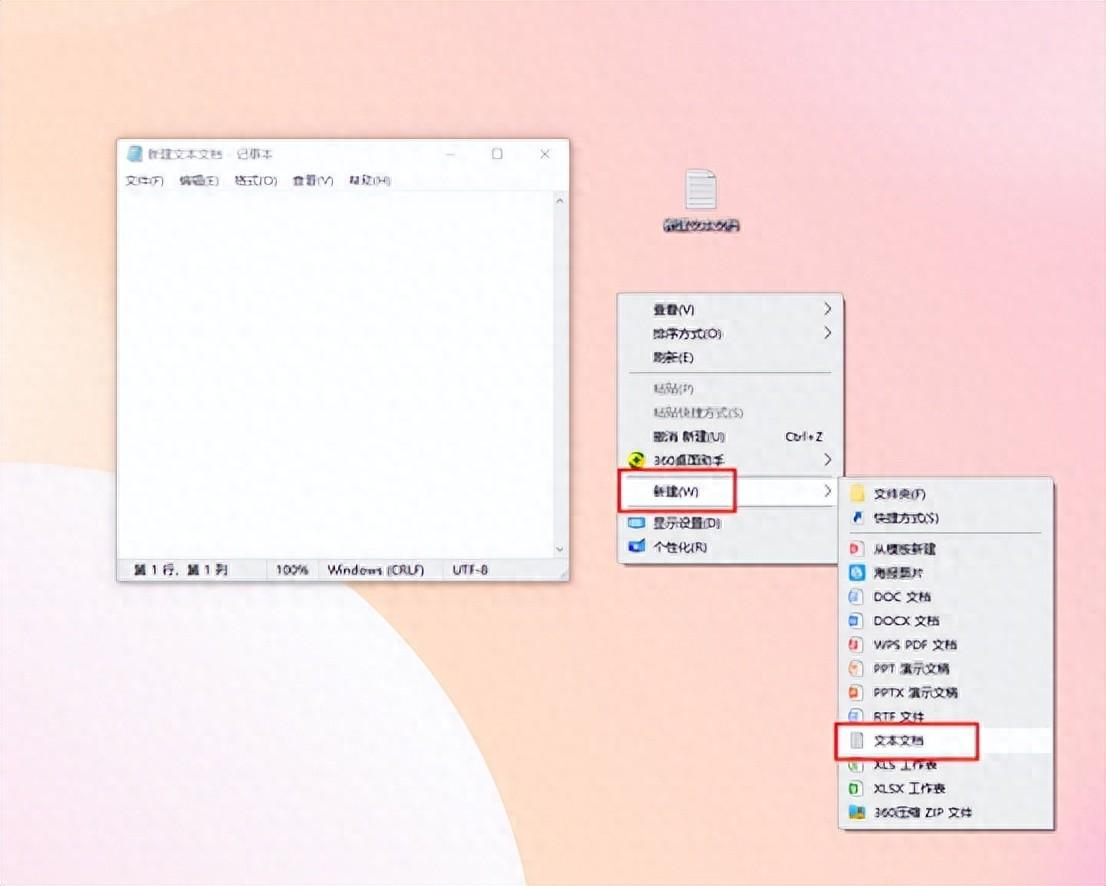The height and width of the screenshot is (886, 1106).
Task: Expand the 排序方式(O) submenu arrow
Action: [827, 333]
